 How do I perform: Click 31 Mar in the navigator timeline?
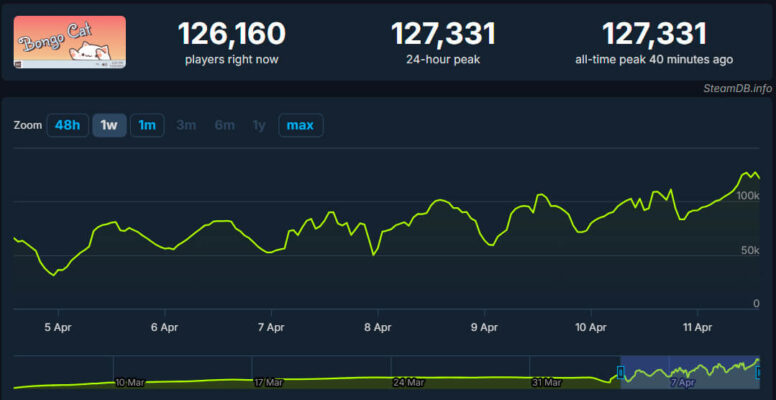pyautogui.click(x=545, y=382)
